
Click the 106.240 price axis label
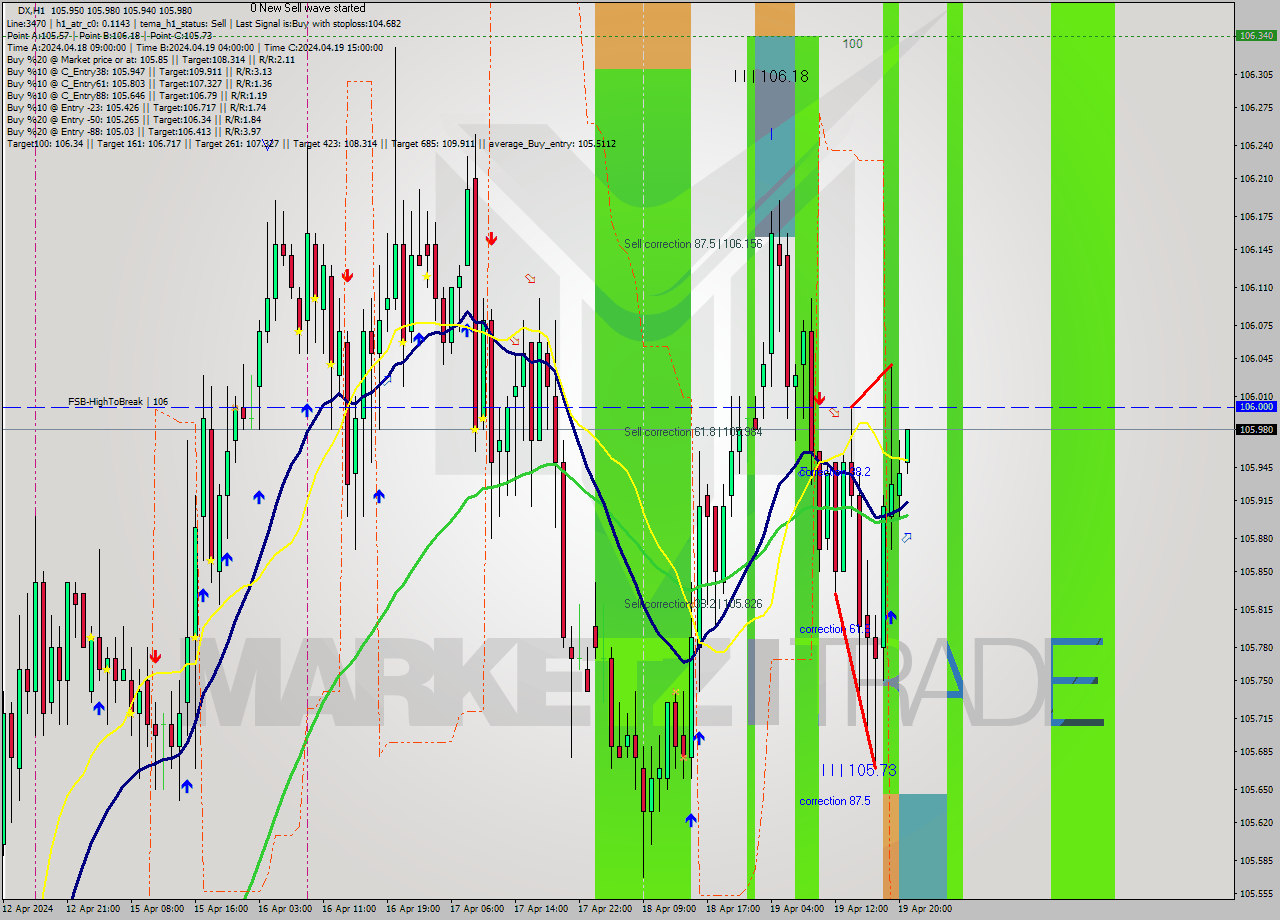1256,145
